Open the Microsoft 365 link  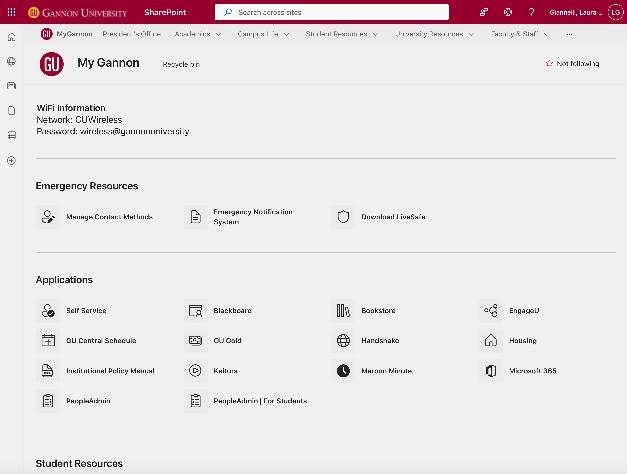pos(533,371)
